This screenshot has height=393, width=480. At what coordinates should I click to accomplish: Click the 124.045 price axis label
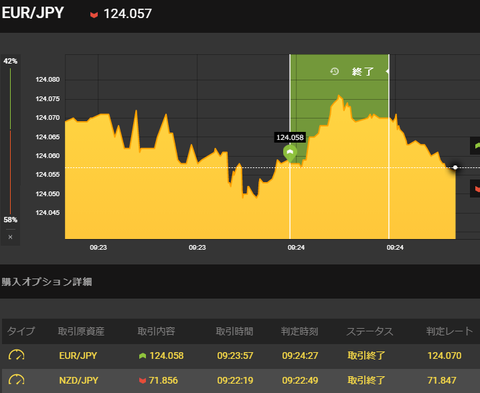[48, 213]
